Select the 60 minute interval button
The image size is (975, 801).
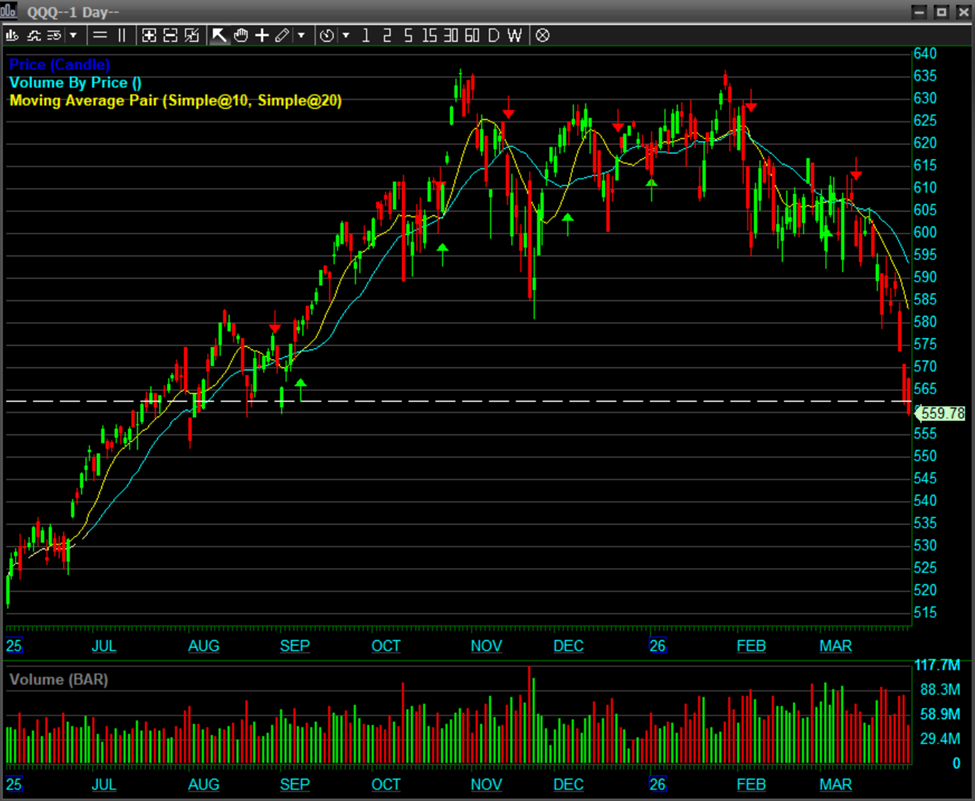[472, 35]
